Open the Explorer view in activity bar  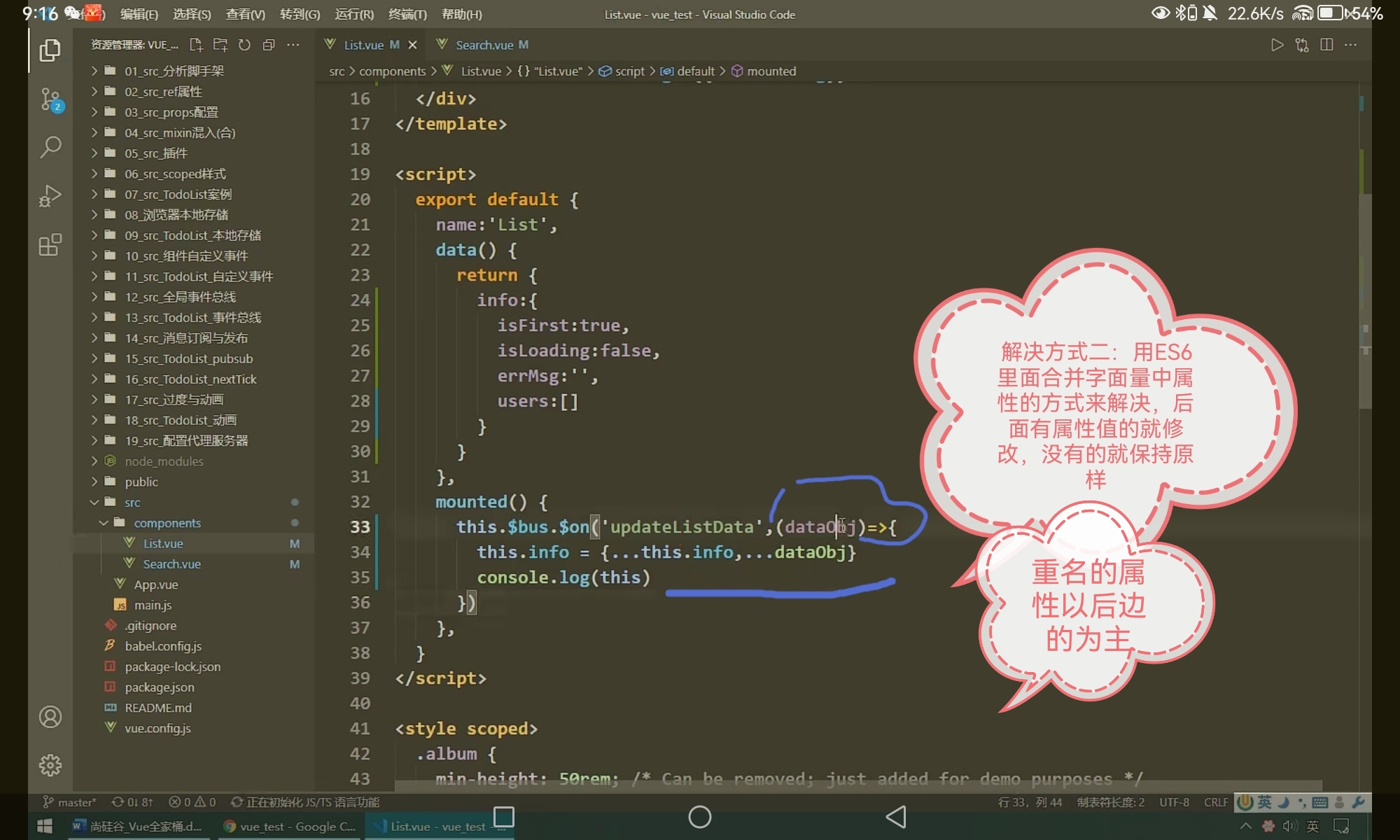click(x=50, y=50)
